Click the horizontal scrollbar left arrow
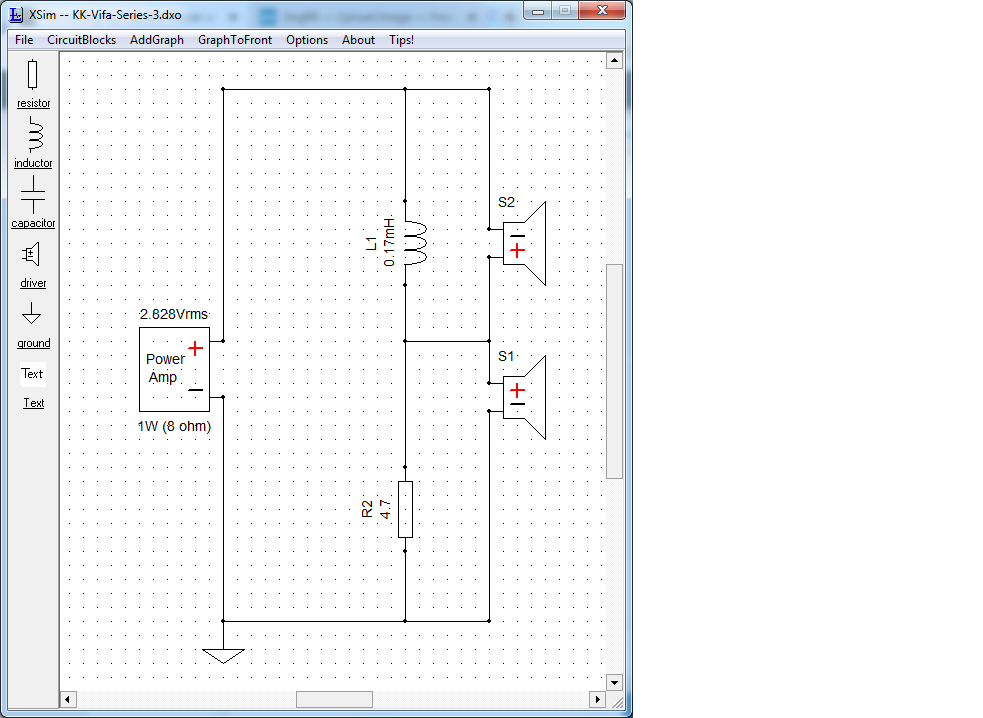This screenshot has width=983, height=718. click(68, 699)
